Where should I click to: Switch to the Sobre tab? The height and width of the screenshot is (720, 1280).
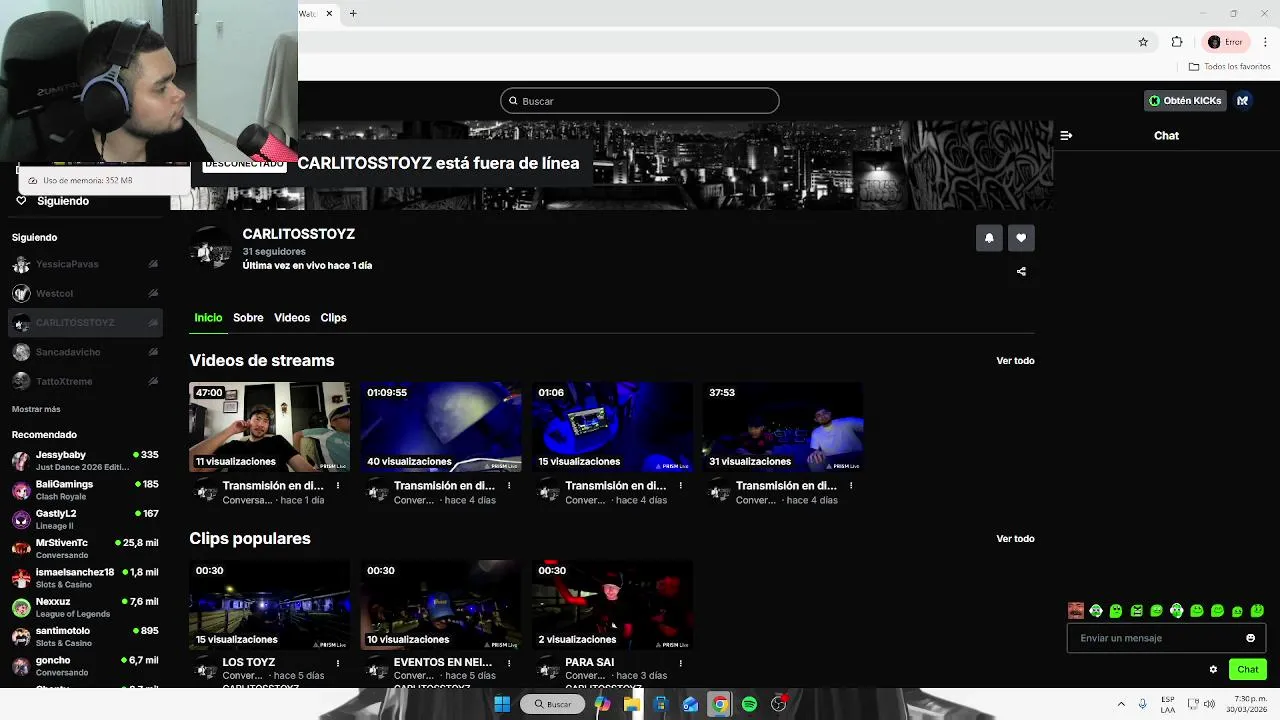248,318
